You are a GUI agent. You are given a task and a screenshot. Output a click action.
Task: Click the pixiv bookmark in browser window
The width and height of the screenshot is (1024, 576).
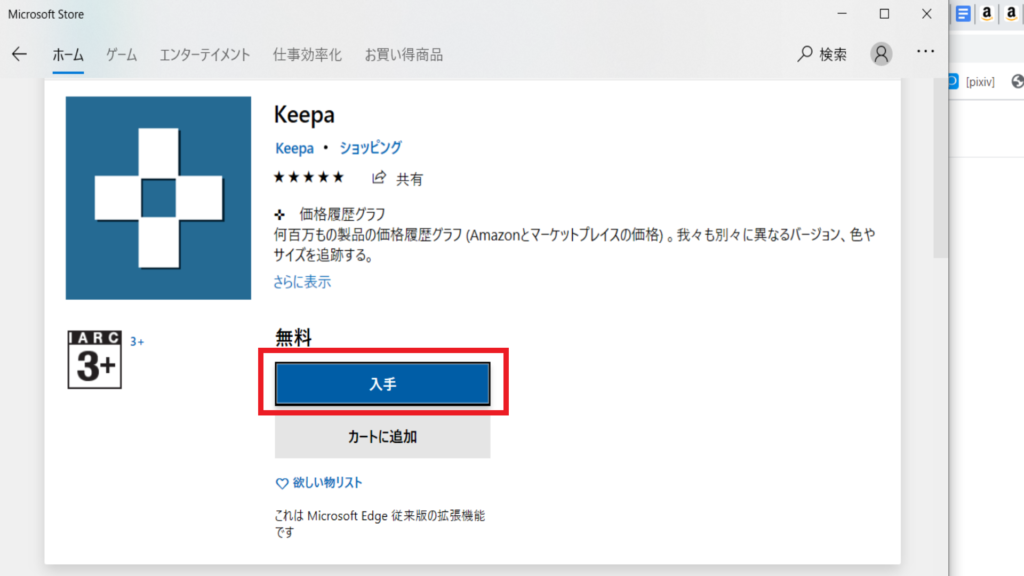point(972,82)
